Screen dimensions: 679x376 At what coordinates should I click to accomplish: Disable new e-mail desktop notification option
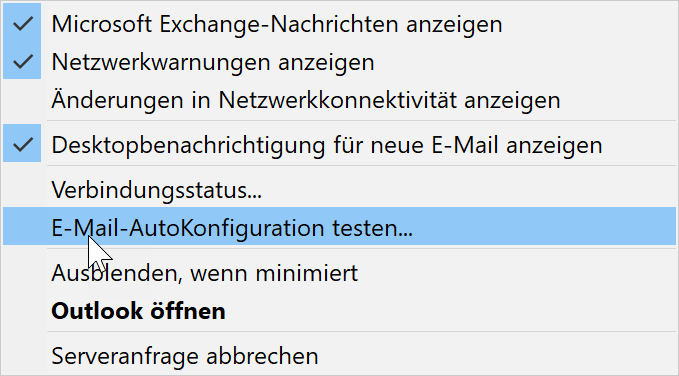click(x=340, y=143)
